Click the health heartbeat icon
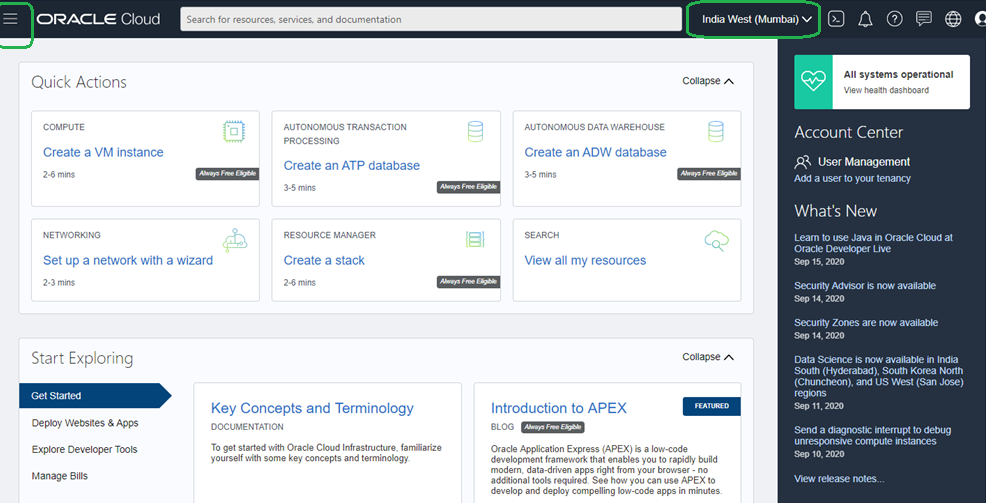This screenshot has width=986, height=504. point(813,82)
